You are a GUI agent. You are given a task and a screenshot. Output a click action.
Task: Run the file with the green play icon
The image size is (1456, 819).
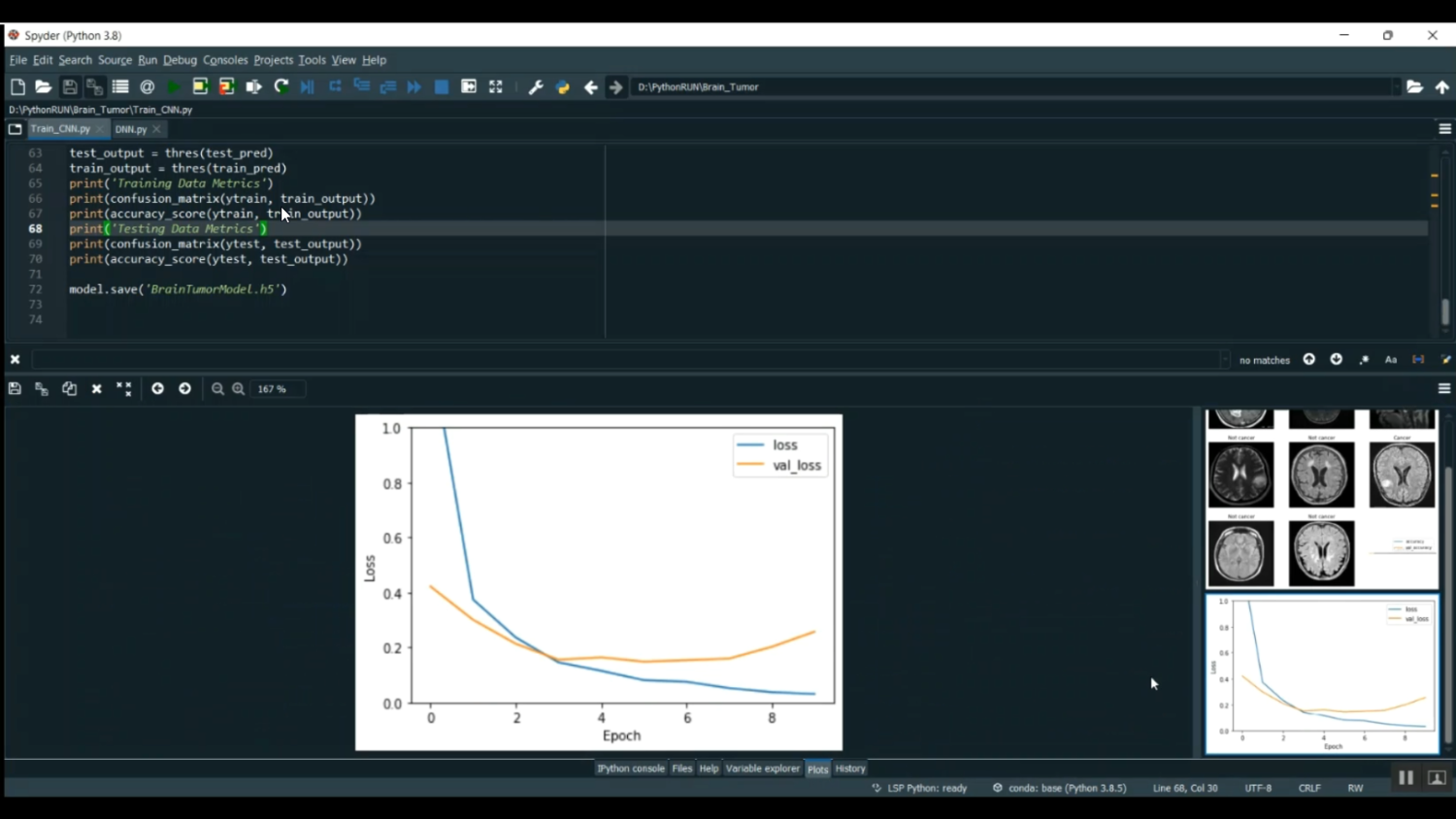click(x=173, y=87)
